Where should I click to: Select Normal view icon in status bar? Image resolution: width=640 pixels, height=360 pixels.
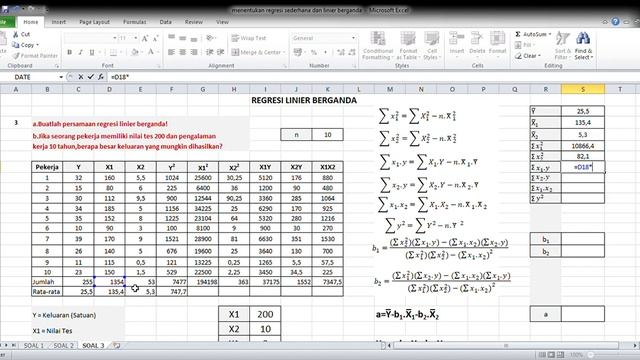[542, 355]
